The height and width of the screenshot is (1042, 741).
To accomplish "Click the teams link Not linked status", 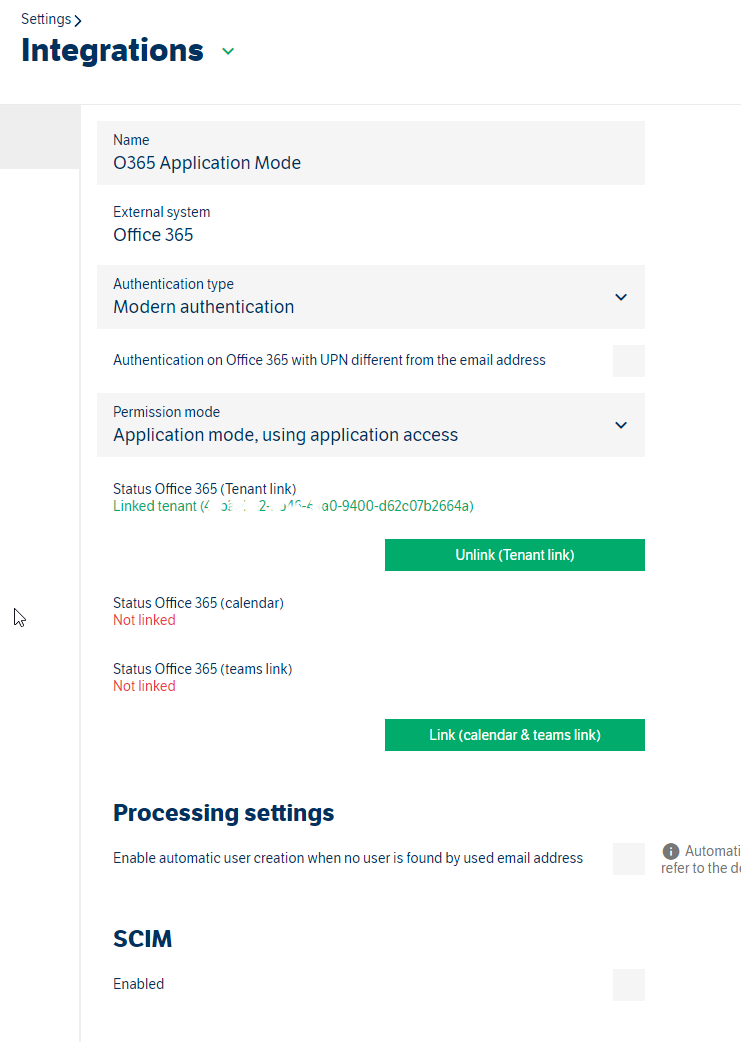I will (144, 686).
